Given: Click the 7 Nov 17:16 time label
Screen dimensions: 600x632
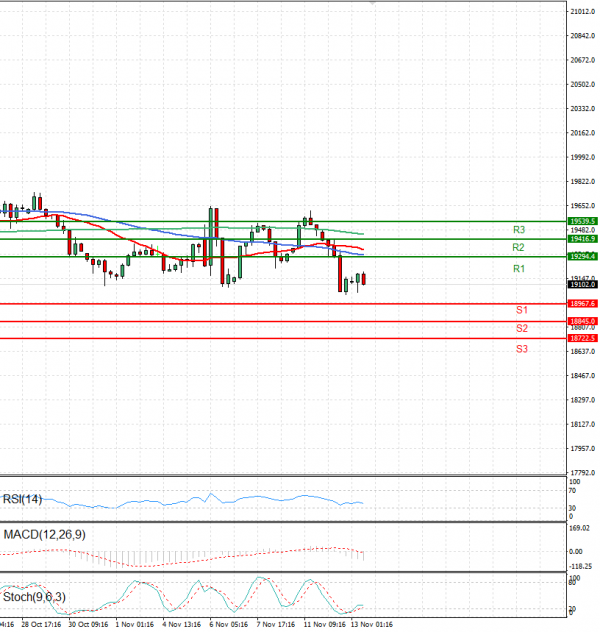Looking at the screenshot, I should (x=276, y=624).
